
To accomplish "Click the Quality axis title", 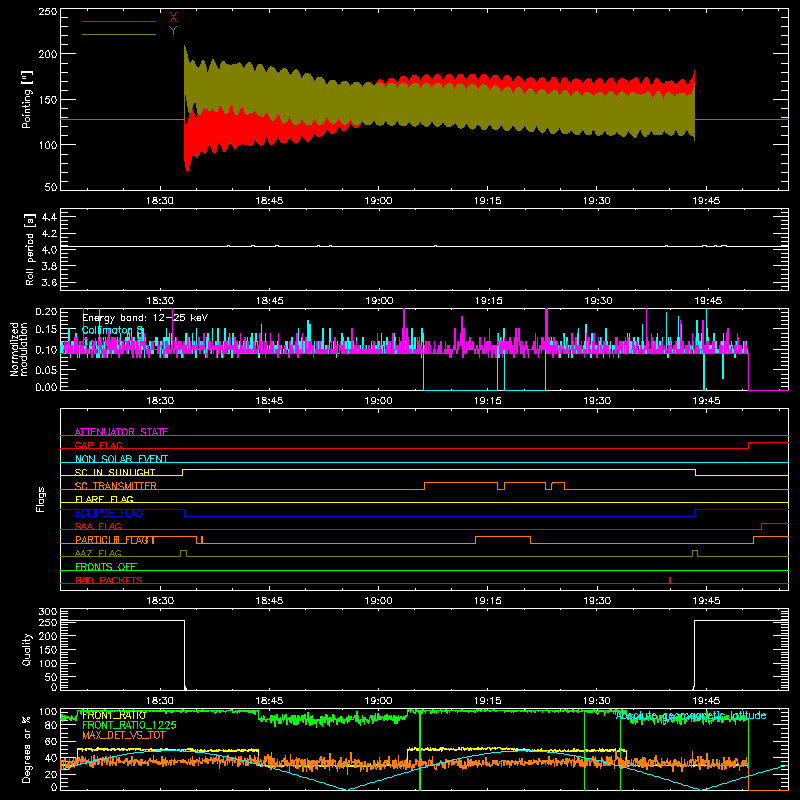I will coord(27,649).
